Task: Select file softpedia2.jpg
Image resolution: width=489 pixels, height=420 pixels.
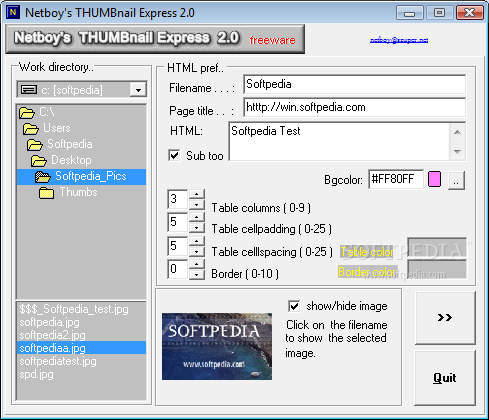Action: coord(81,335)
